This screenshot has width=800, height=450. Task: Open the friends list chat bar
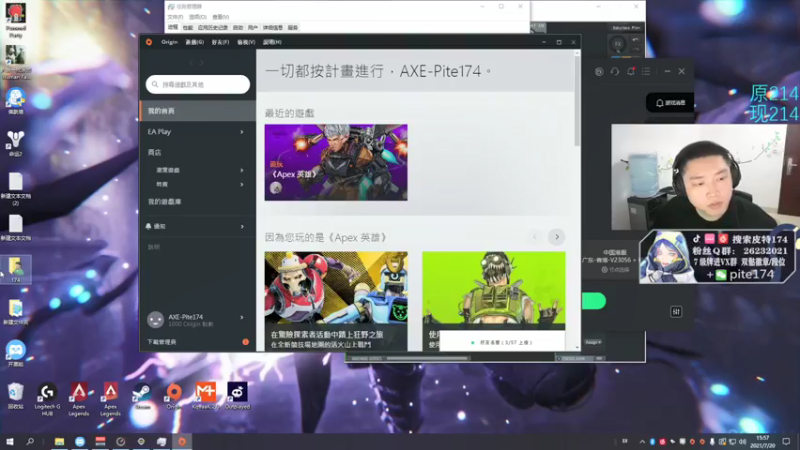click(x=502, y=342)
